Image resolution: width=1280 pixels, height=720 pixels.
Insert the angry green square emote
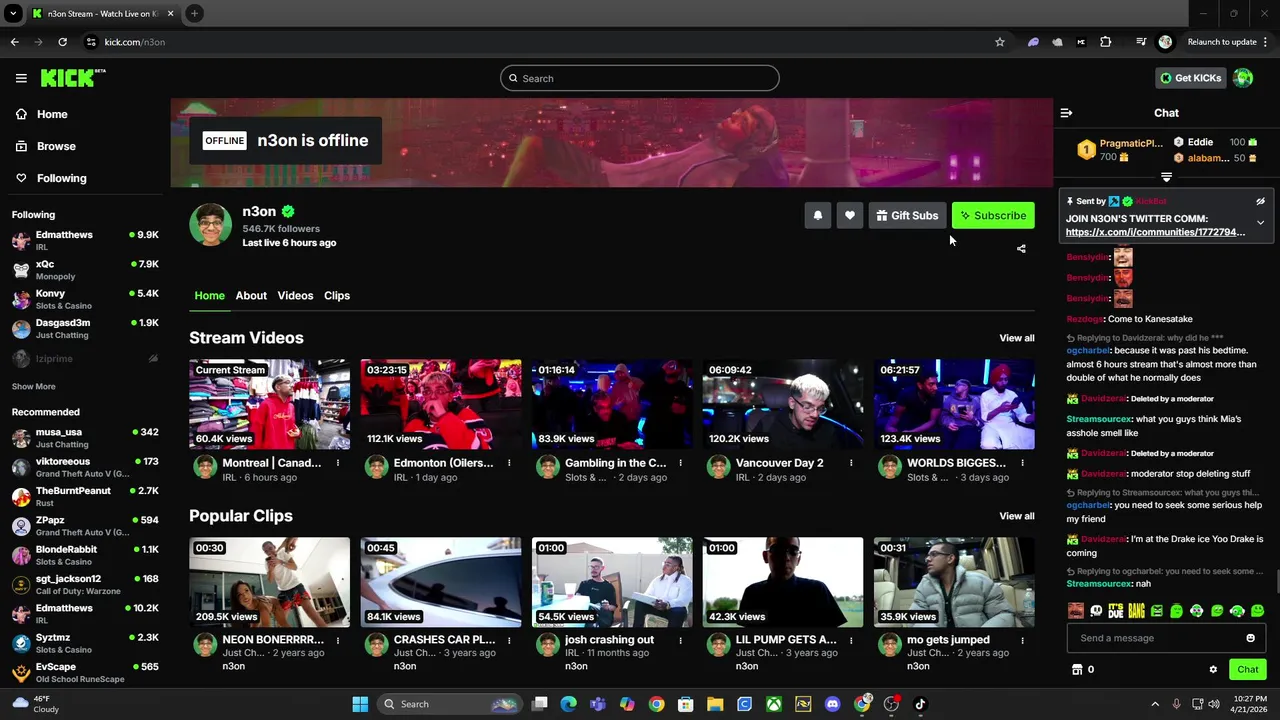tap(1156, 611)
